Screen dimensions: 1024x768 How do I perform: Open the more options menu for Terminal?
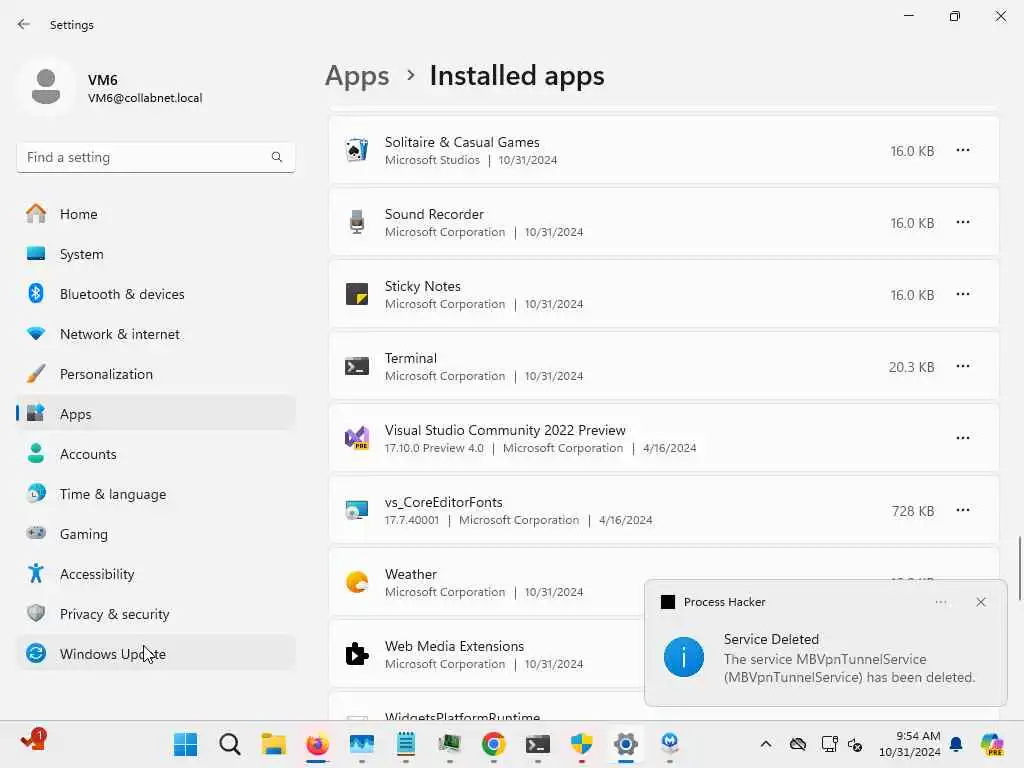pyautogui.click(x=963, y=366)
